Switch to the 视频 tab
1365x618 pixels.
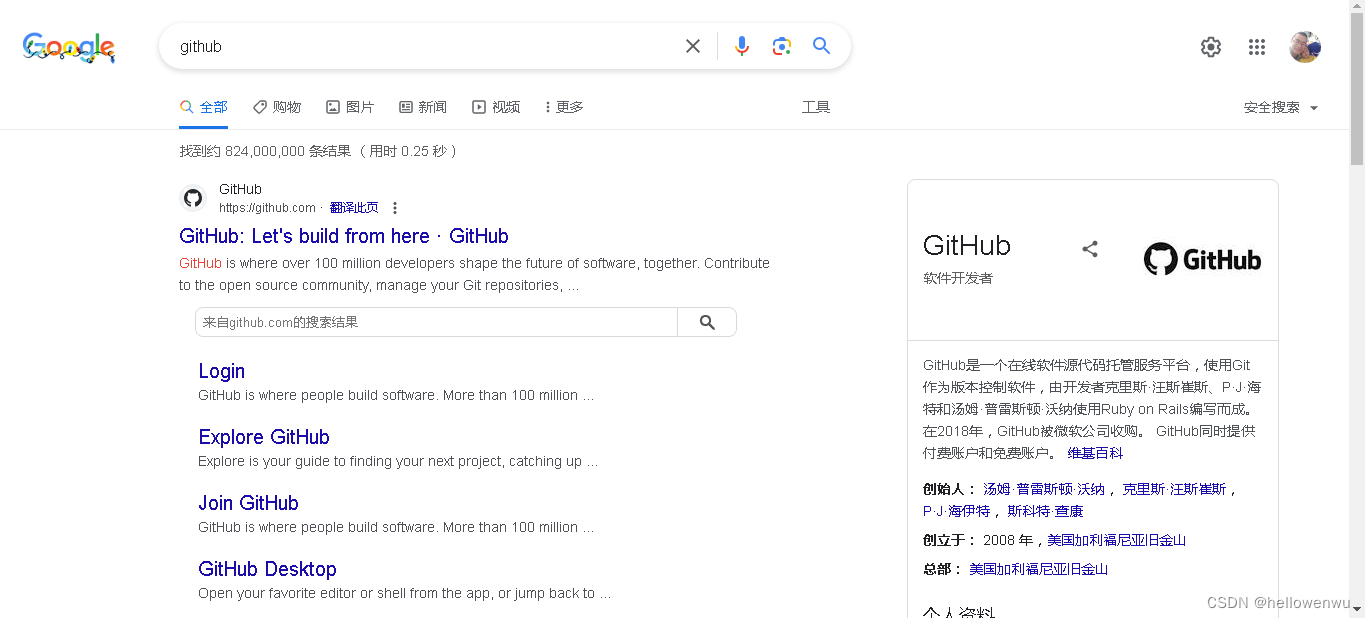point(496,107)
